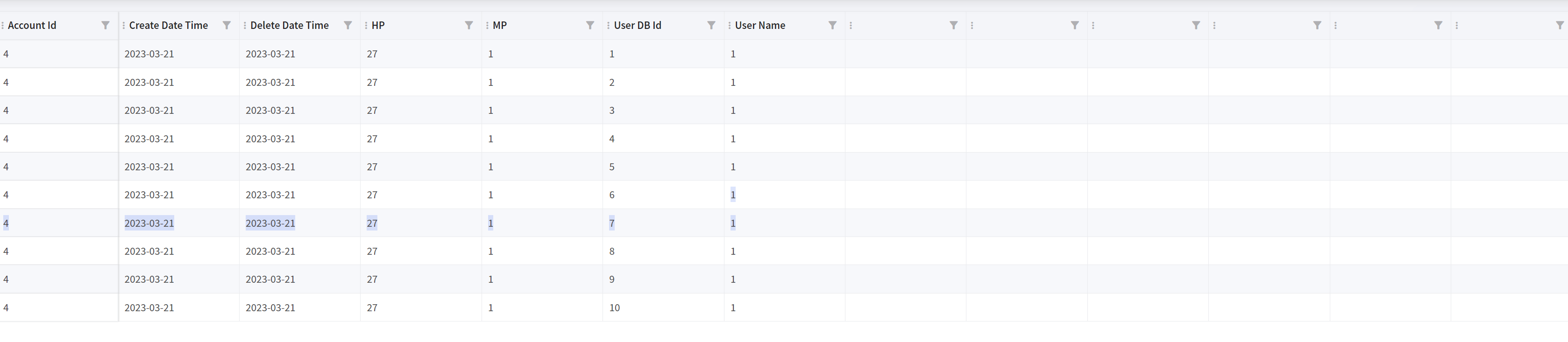Click the User Name header label
Viewport: 1568px width, 342px height.
click(x=760, y=26)
